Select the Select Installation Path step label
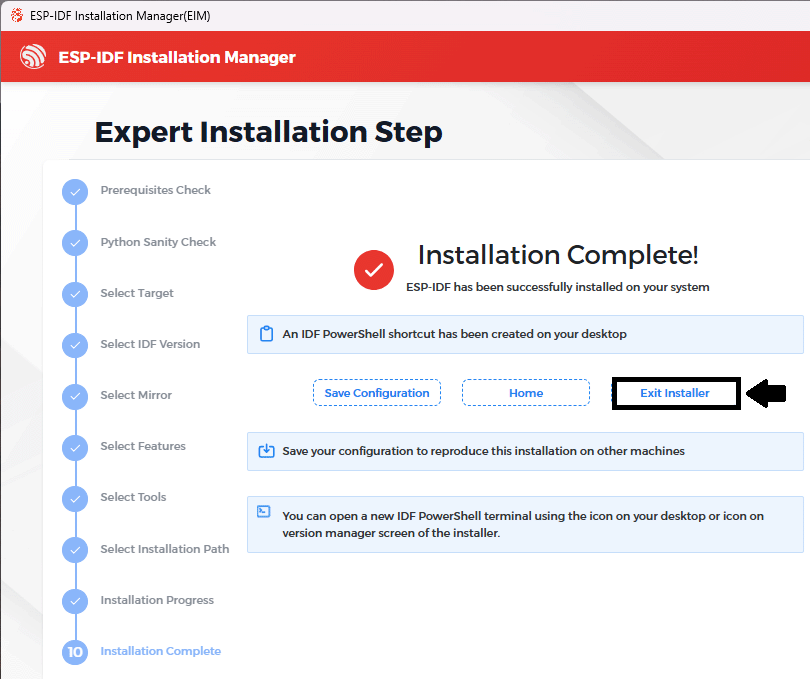810x679 pixels. (165, 549)
